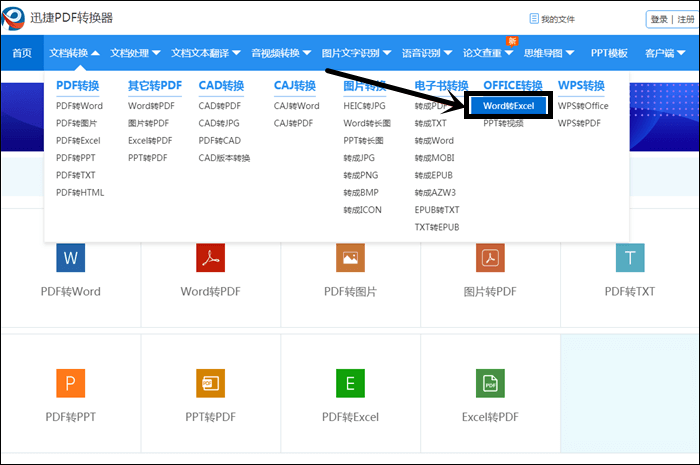
Task: Click the 迅捷PDF转换器 logo icon
Action: coord(13,18)
